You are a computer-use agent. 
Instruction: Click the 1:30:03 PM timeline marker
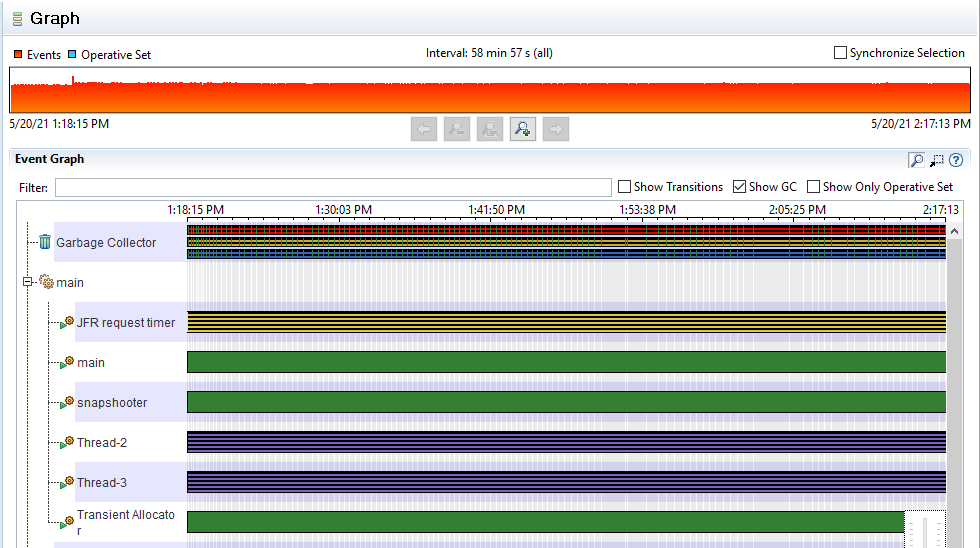[x=343, y=210]
